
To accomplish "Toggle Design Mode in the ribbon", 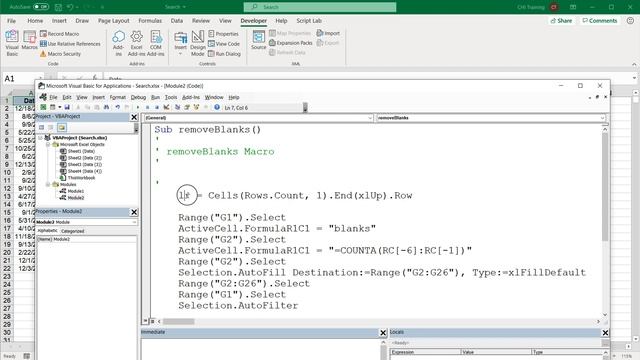I will (x=198, y=43).
